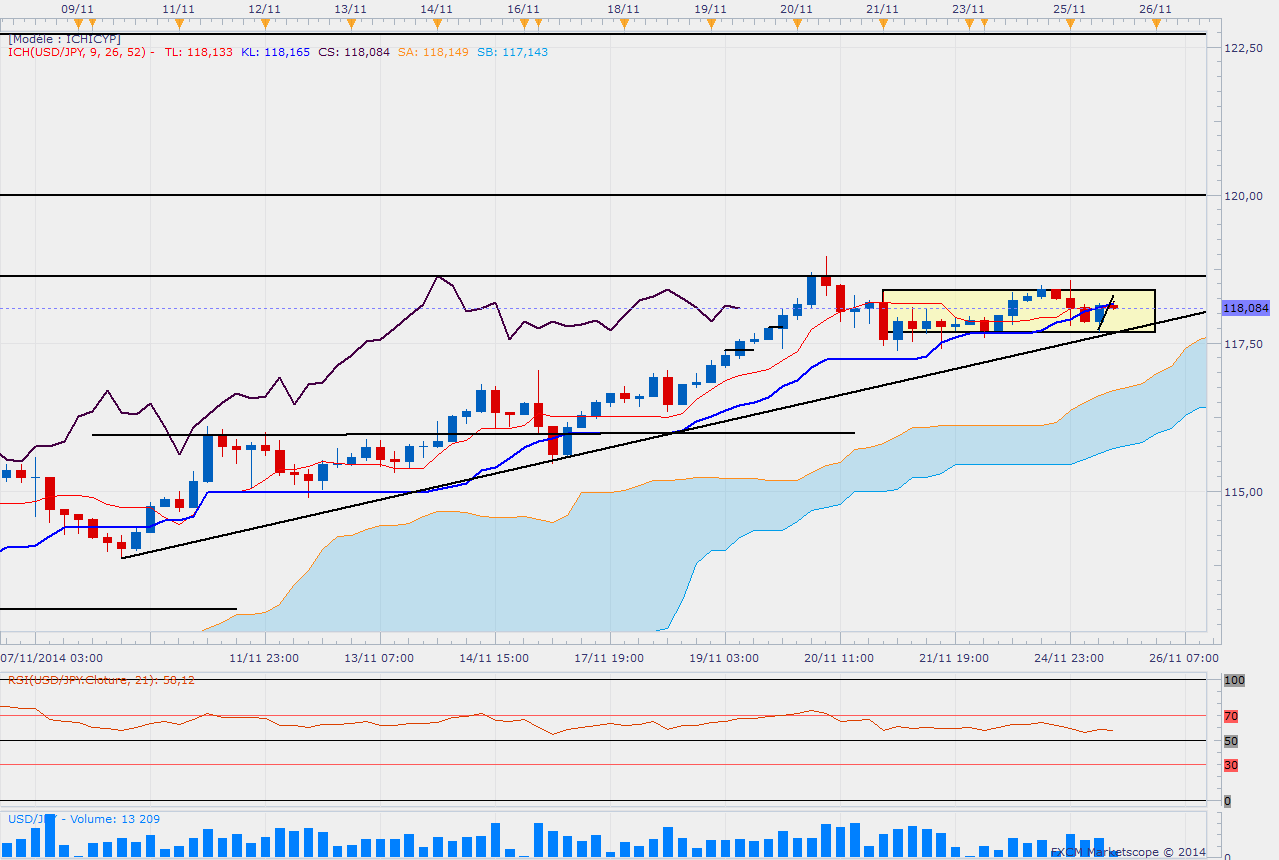Click the 100 level on the RSI scale

(1233, 680)
